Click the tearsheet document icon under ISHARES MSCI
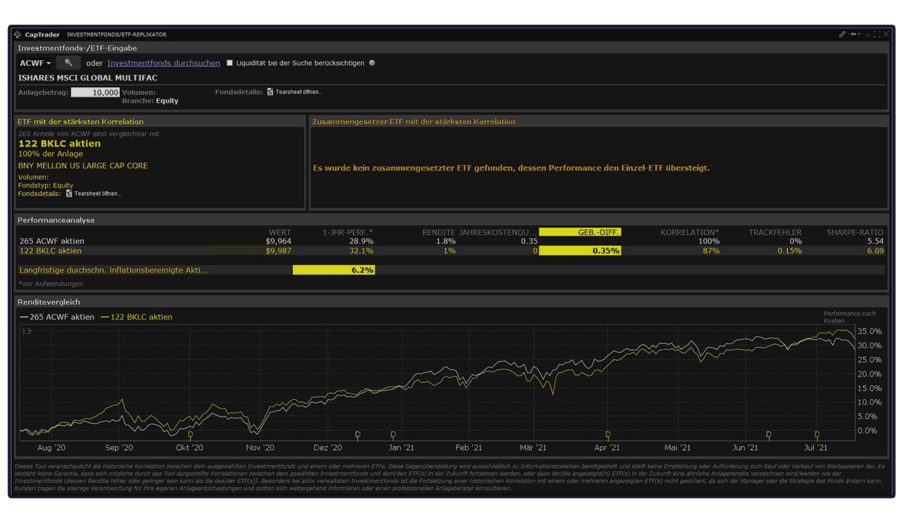 (x=270, y=92)
